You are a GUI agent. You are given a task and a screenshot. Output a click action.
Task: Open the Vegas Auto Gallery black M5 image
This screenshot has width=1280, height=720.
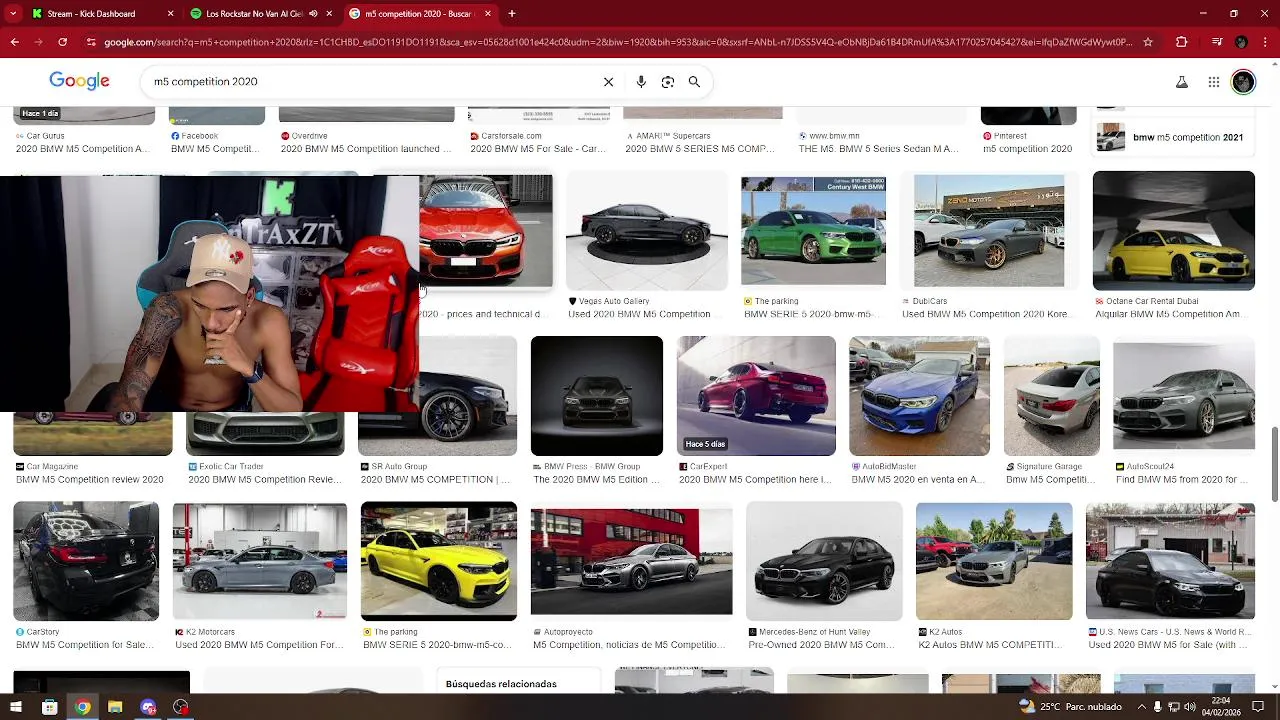pos(647,231)
